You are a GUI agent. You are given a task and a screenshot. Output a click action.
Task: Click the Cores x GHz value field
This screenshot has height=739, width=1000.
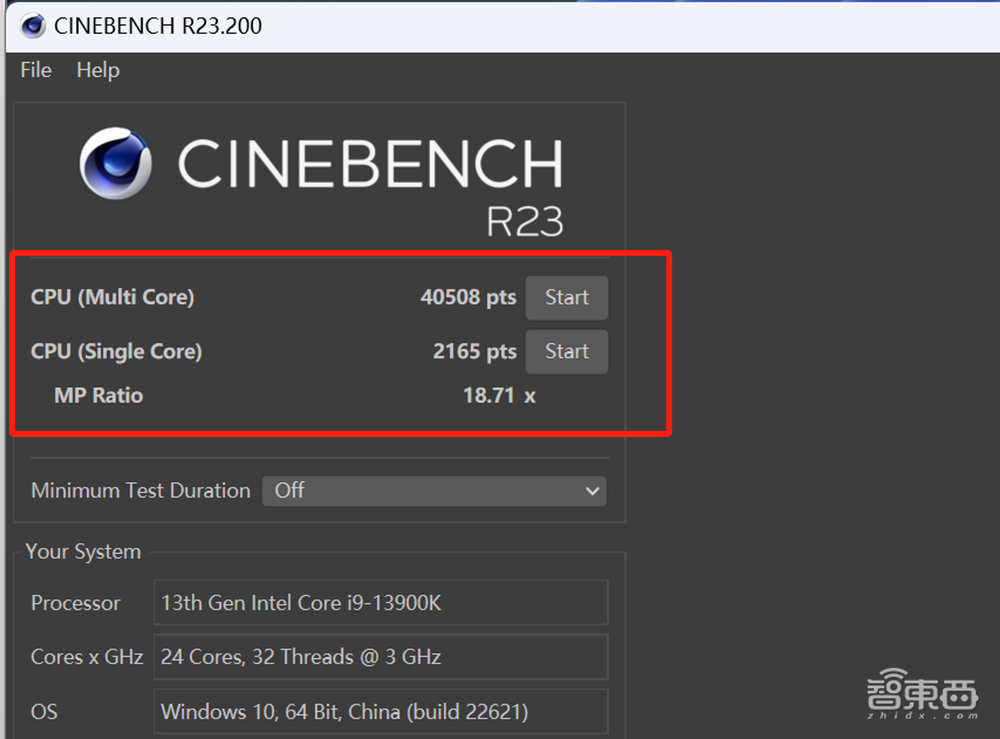[x=380, y=657]
